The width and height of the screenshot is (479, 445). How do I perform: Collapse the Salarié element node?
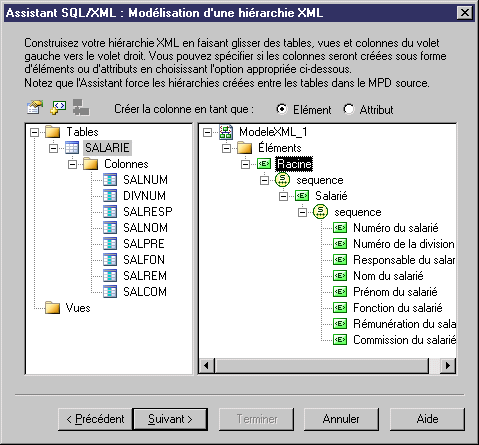tap(283, 196)
